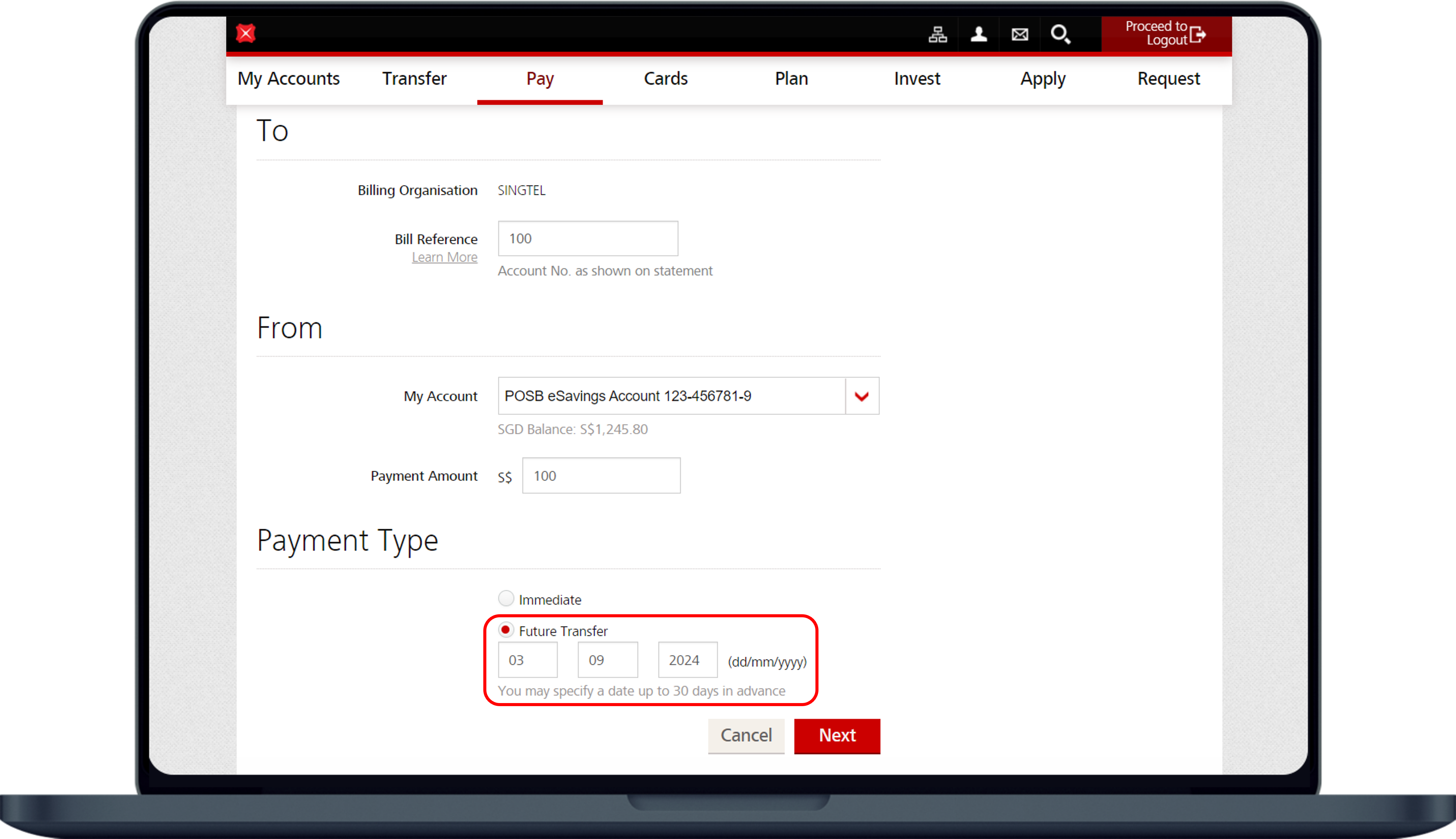
Task: Open the My Accounts menu
Action: point(288,78)
